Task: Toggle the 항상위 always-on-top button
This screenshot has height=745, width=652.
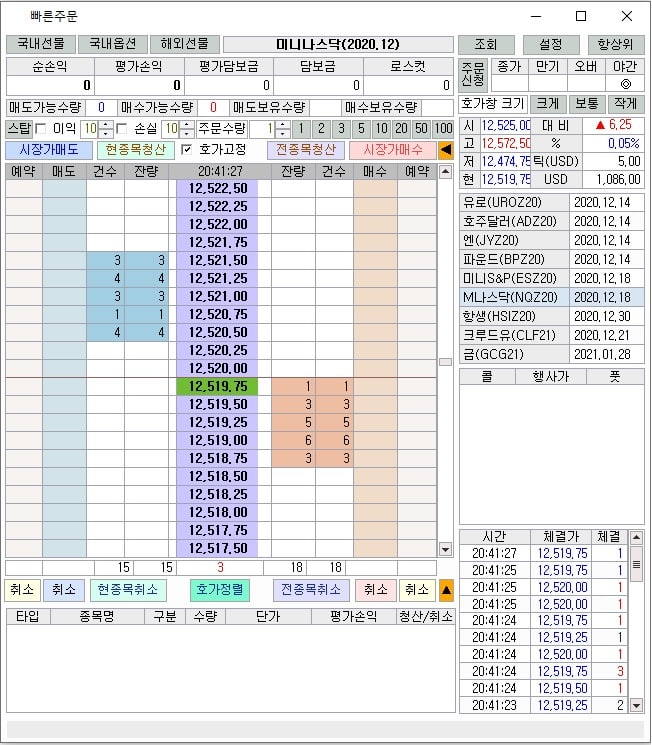Action: [x=615, y=45]
